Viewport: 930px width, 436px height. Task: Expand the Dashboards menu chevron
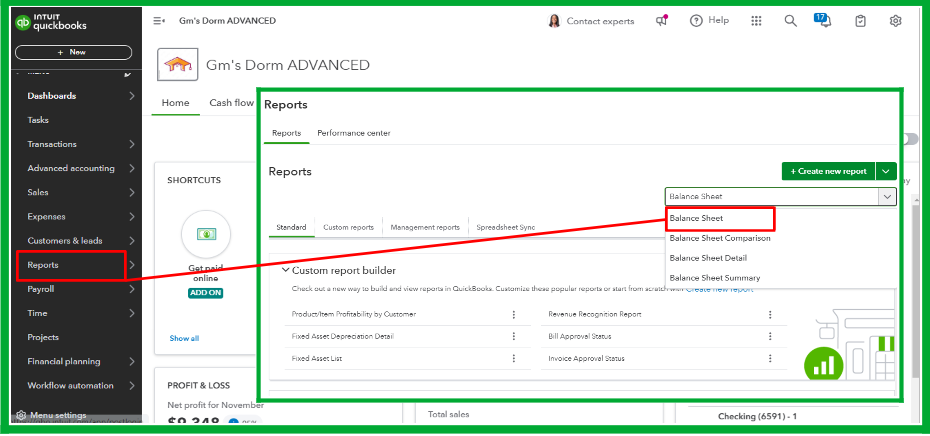coord(132,96)
